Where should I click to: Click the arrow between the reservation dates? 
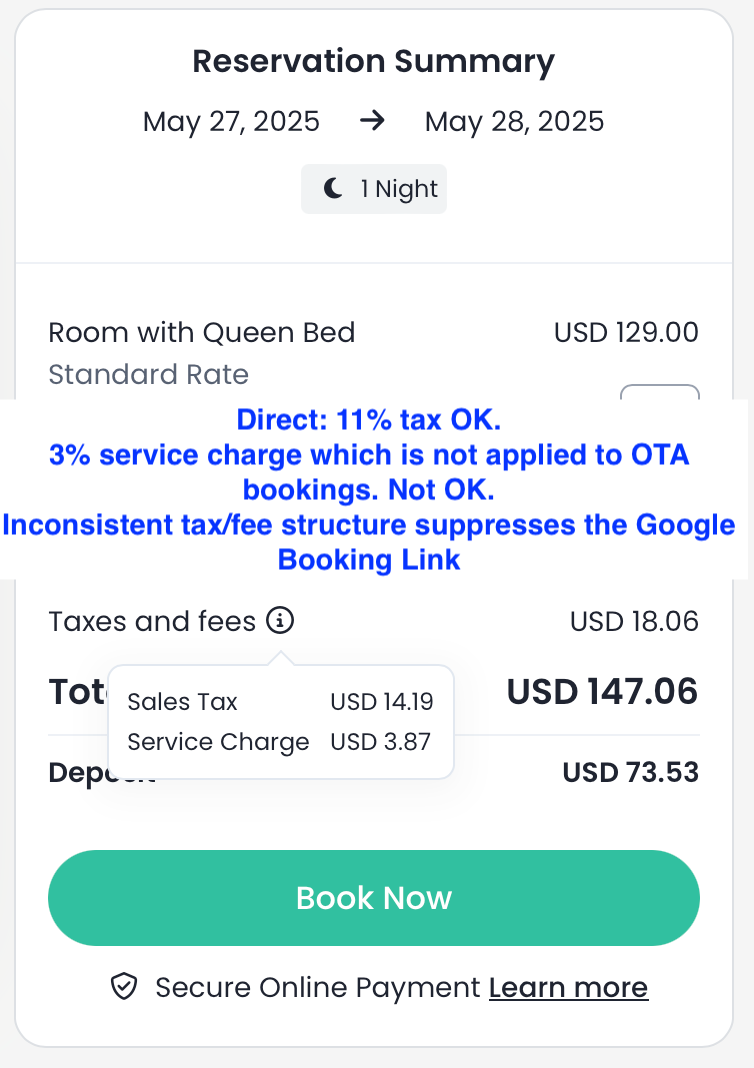(372, 122)
